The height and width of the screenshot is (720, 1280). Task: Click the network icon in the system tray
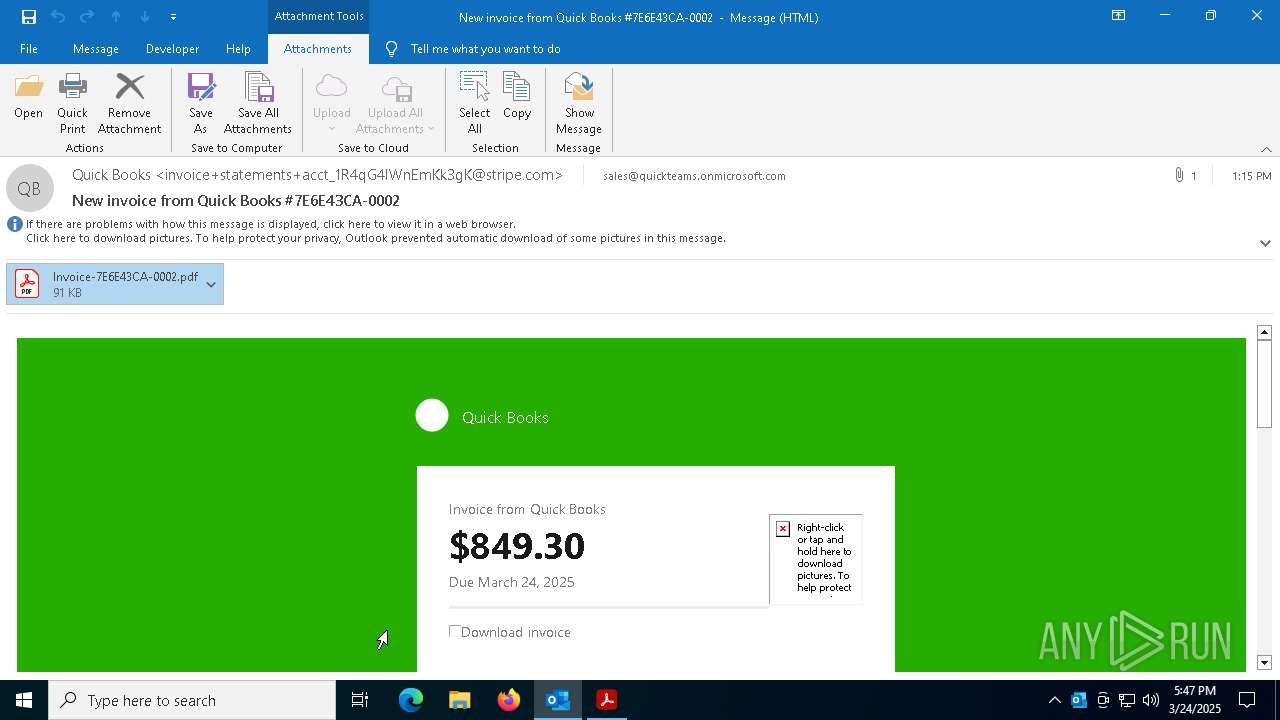tap(1127, 700)
